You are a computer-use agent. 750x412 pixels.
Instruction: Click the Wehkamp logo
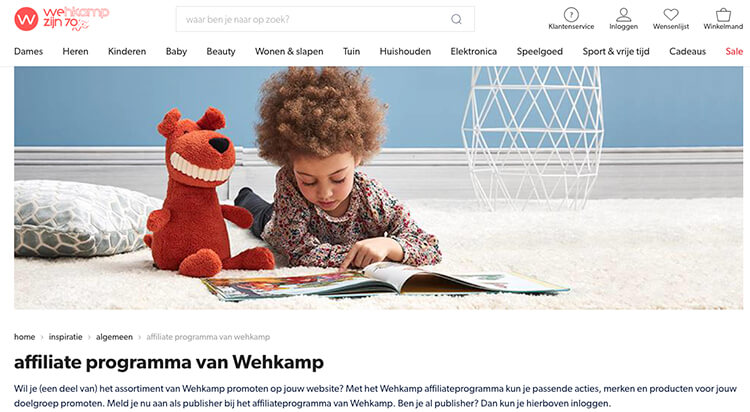coord(62,19)
